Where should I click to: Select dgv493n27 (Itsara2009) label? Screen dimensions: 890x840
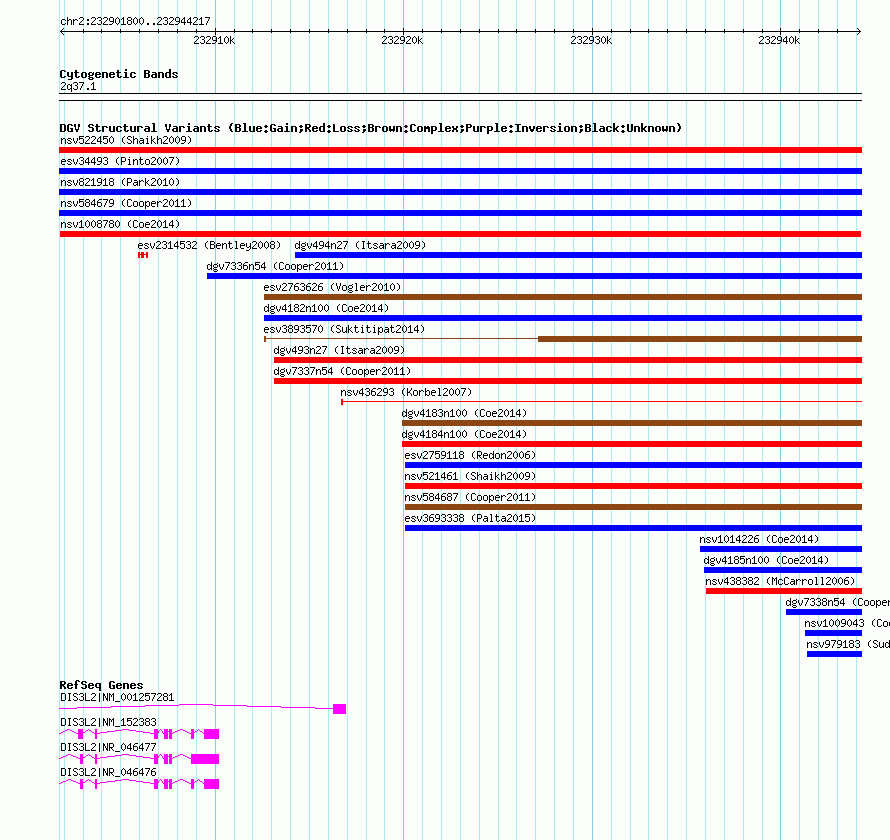(339, 350)
